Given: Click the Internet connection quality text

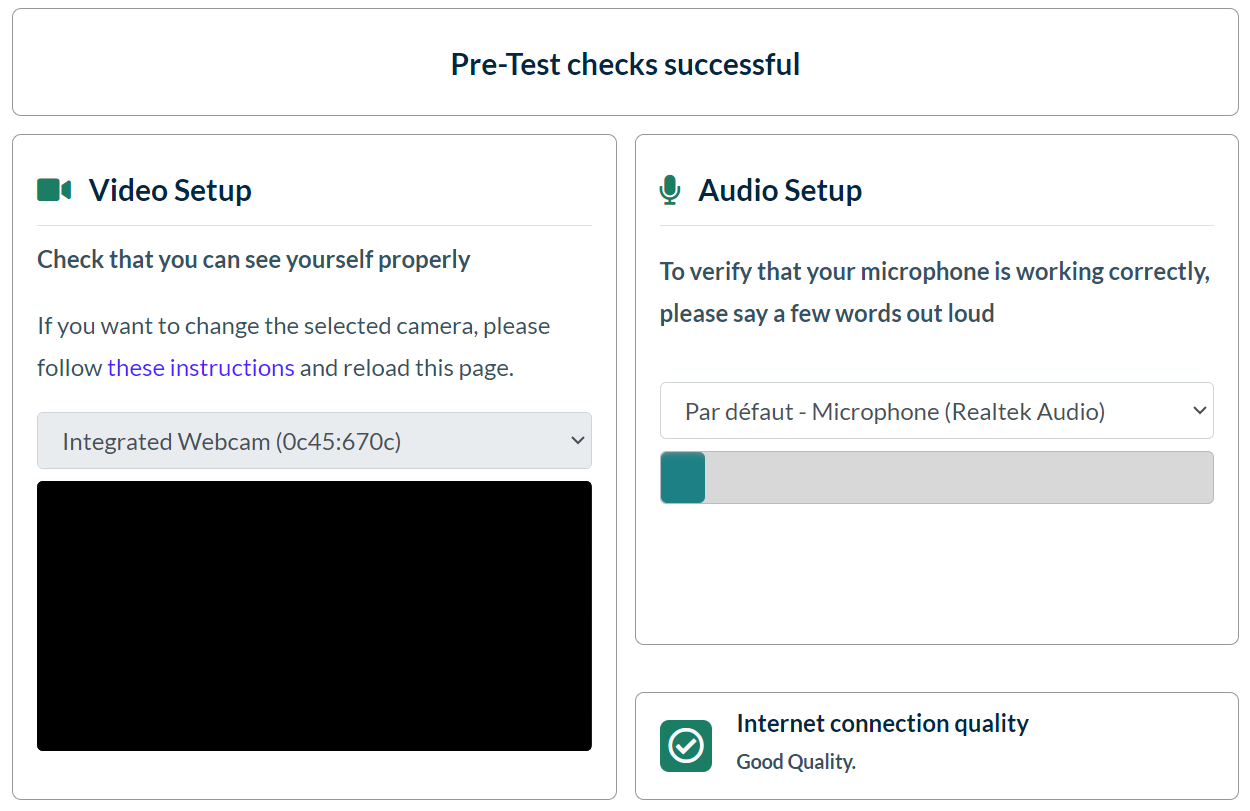Looking at the screenshot, I should (x=882, y=723).
